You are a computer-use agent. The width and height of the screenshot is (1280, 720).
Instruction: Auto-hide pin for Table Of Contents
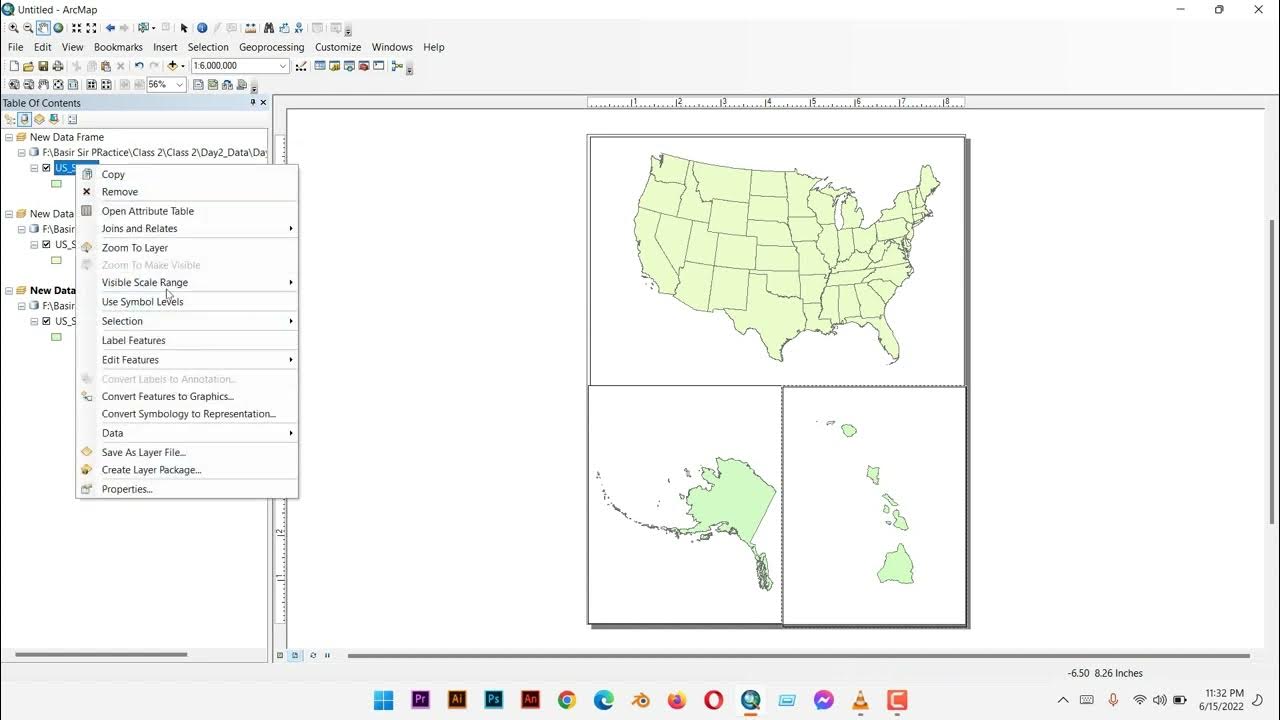pyautogui.click(x=253, y=103)
